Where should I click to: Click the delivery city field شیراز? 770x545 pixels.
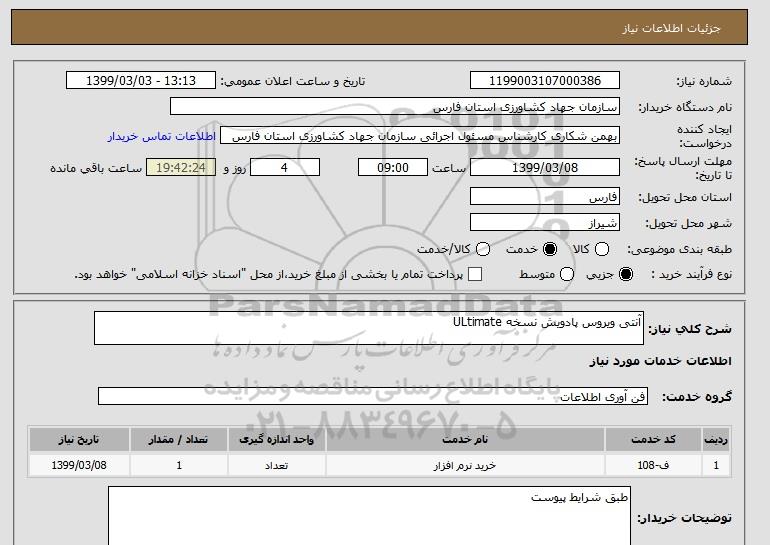pos(545,222)
